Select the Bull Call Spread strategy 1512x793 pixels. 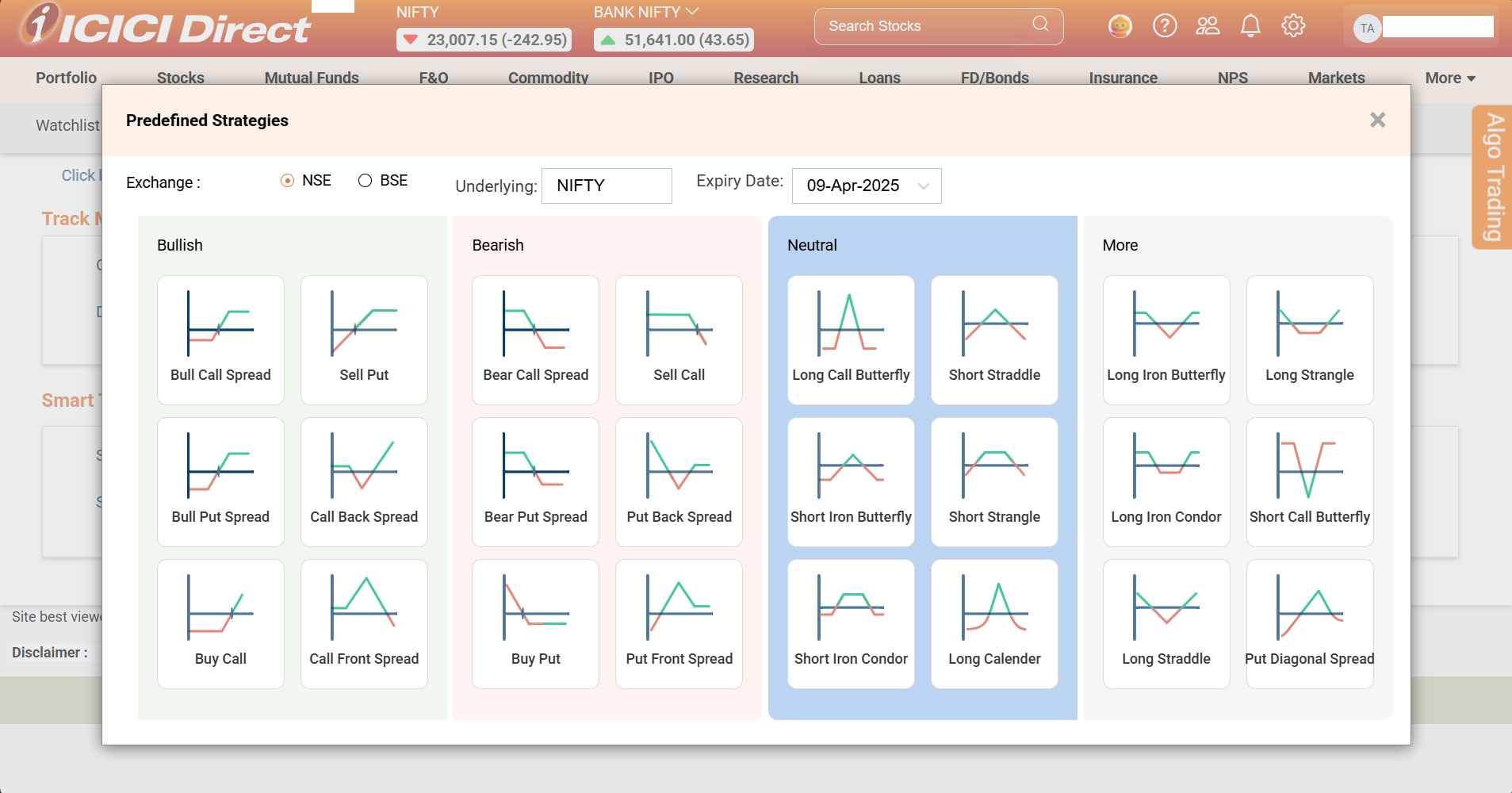tap(220, 339)
